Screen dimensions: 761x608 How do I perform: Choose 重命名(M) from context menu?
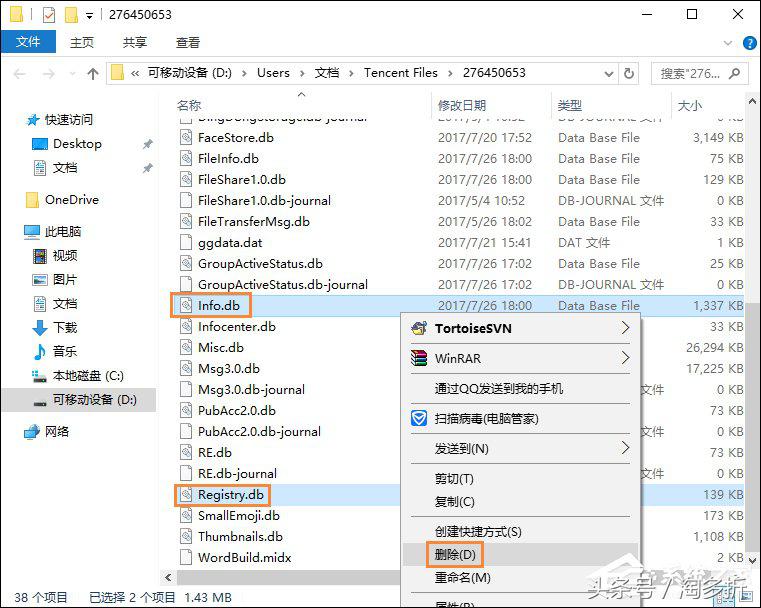pyautogui.click(x=520, y=578)
